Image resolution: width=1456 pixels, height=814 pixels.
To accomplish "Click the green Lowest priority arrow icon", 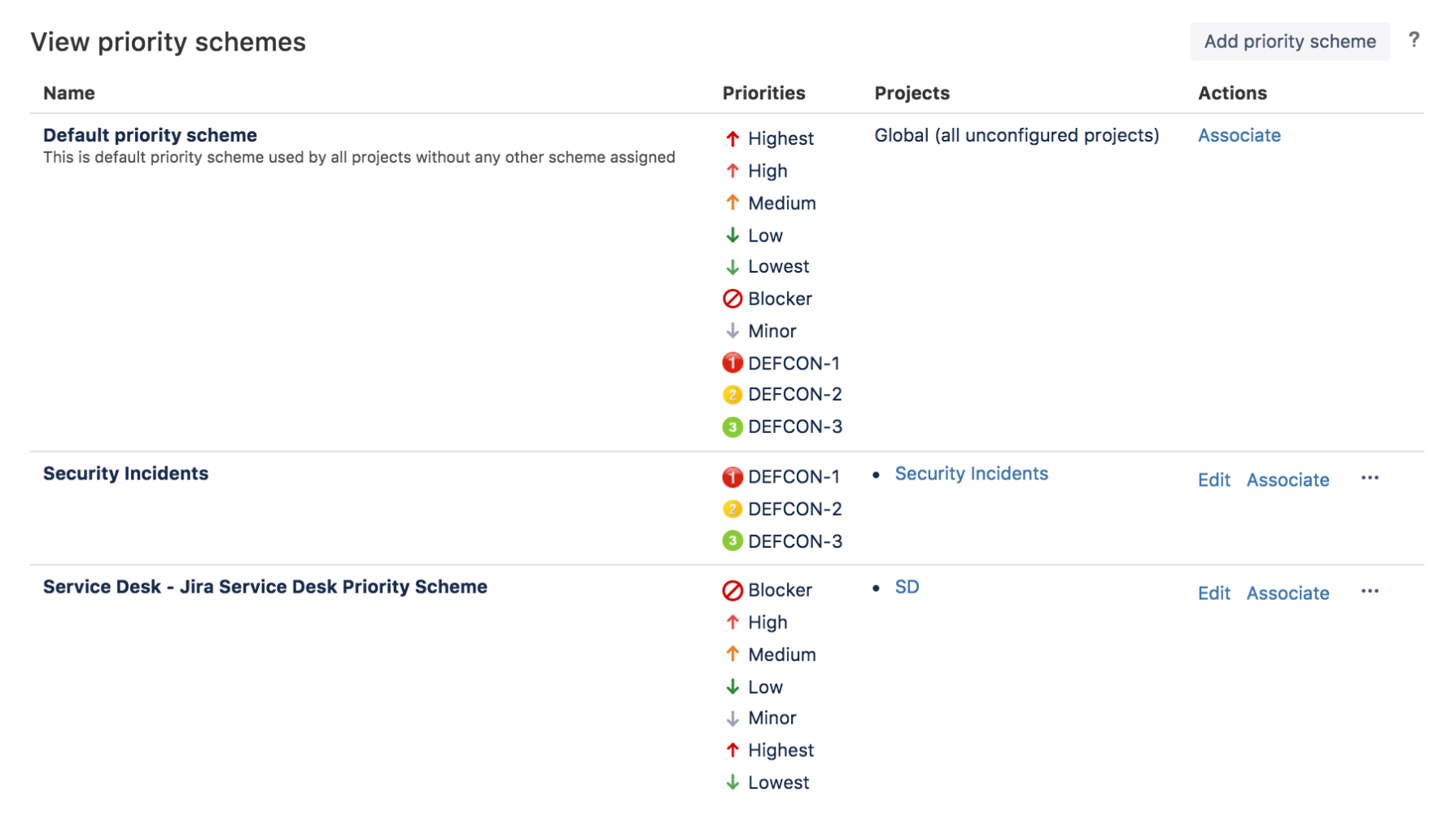I will click(x=732, y=266).
